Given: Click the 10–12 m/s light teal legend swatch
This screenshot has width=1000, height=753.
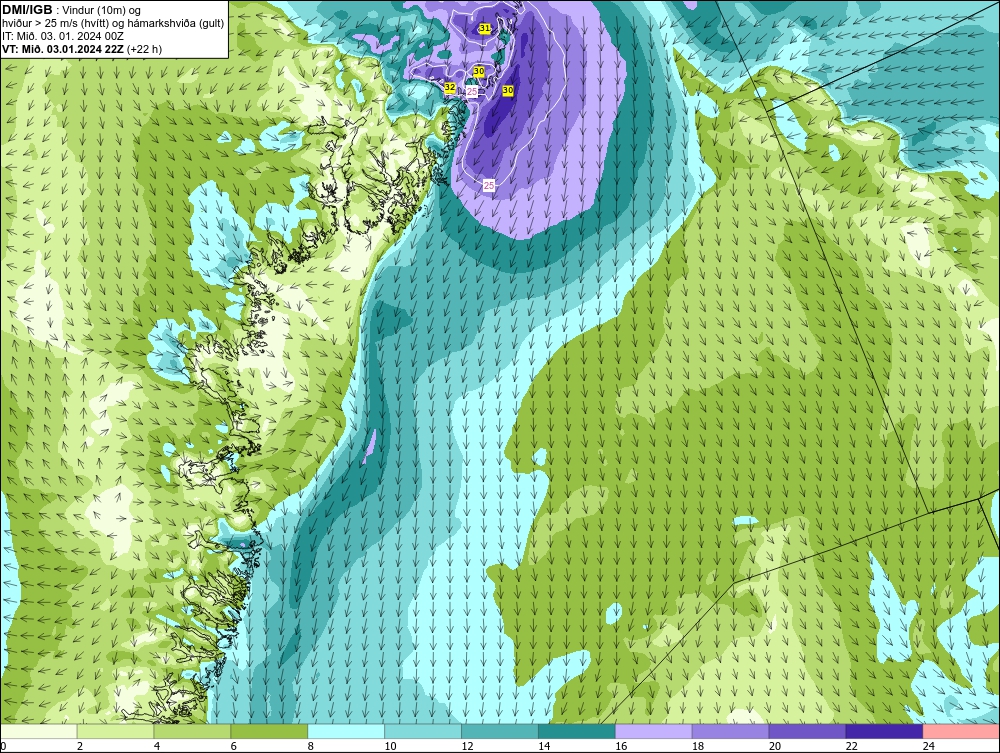Looking at the screenshot, I should tap(423, 731).
